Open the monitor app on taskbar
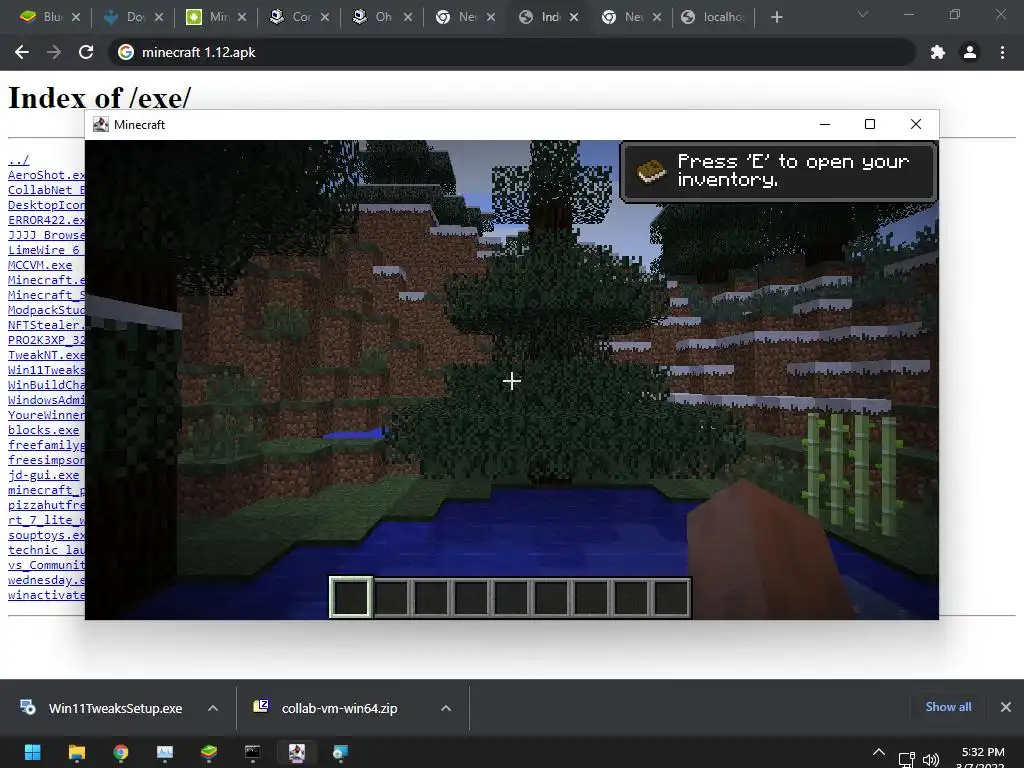 pyautogui.click(x=165, y=753)
